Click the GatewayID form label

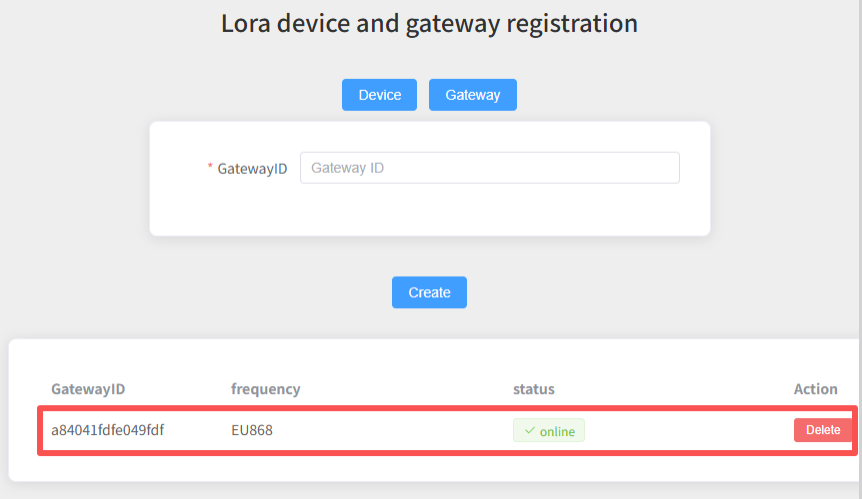(252, 169)
